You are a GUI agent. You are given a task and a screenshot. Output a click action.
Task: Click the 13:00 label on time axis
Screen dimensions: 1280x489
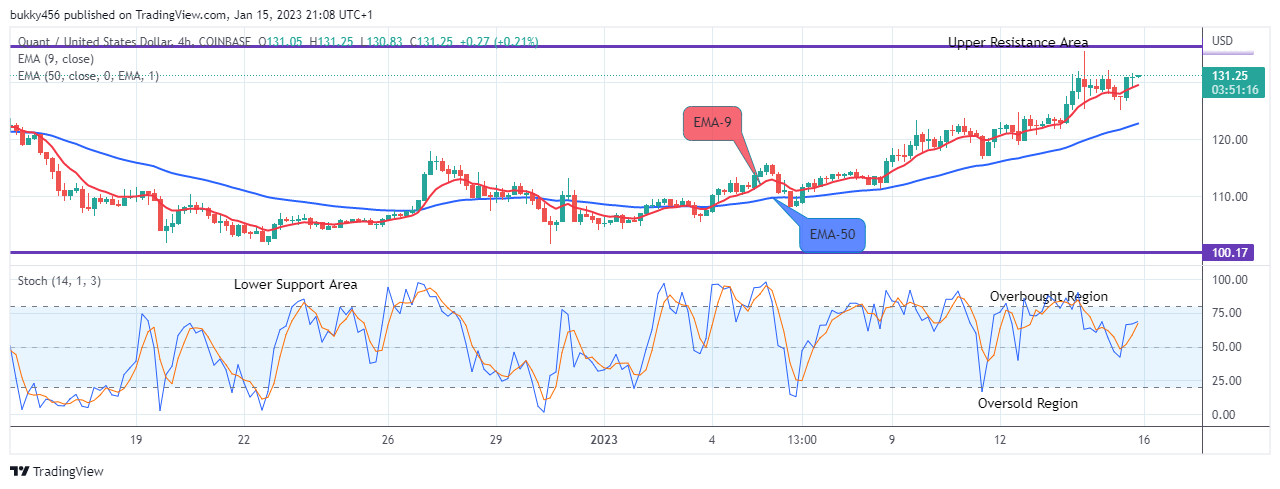803,439
